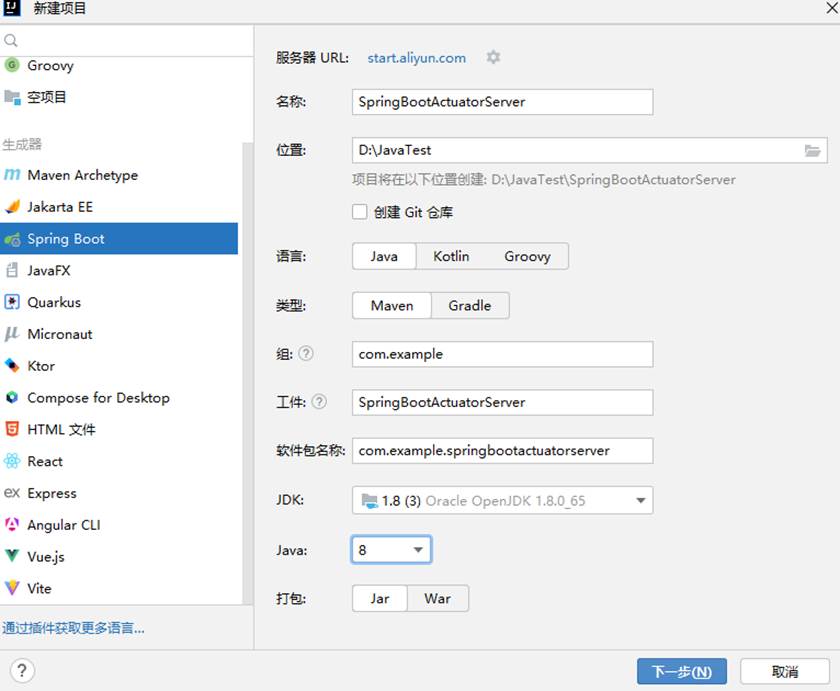Screen dimensions: 840x691
Task: Click the 软件包名称 package name field
Action: (x=502, y=450)
